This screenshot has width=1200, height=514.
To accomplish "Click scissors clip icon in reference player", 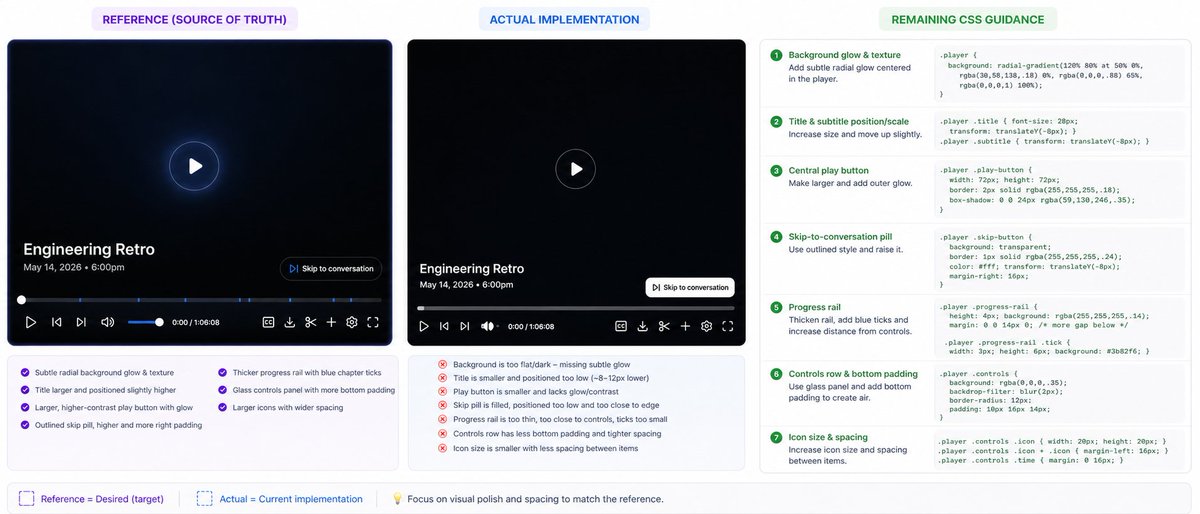I will (x=311, y=322).
